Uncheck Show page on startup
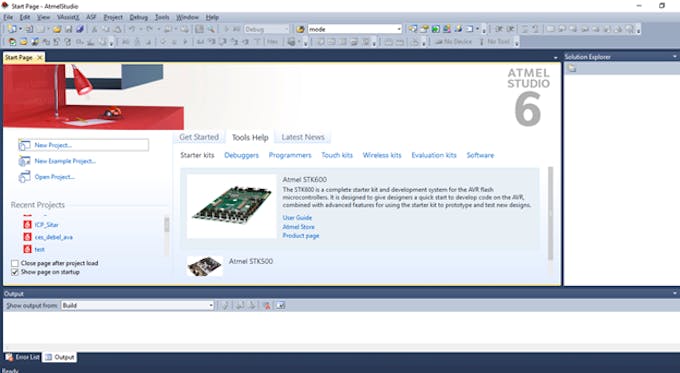The height and width of the screenshot is (373, 680). (15, 272)
